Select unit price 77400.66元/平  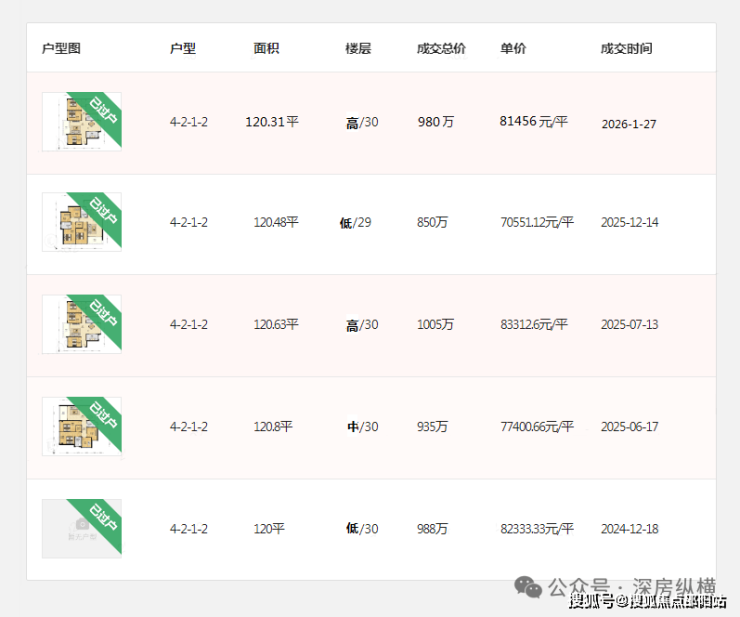click(537, 427)
